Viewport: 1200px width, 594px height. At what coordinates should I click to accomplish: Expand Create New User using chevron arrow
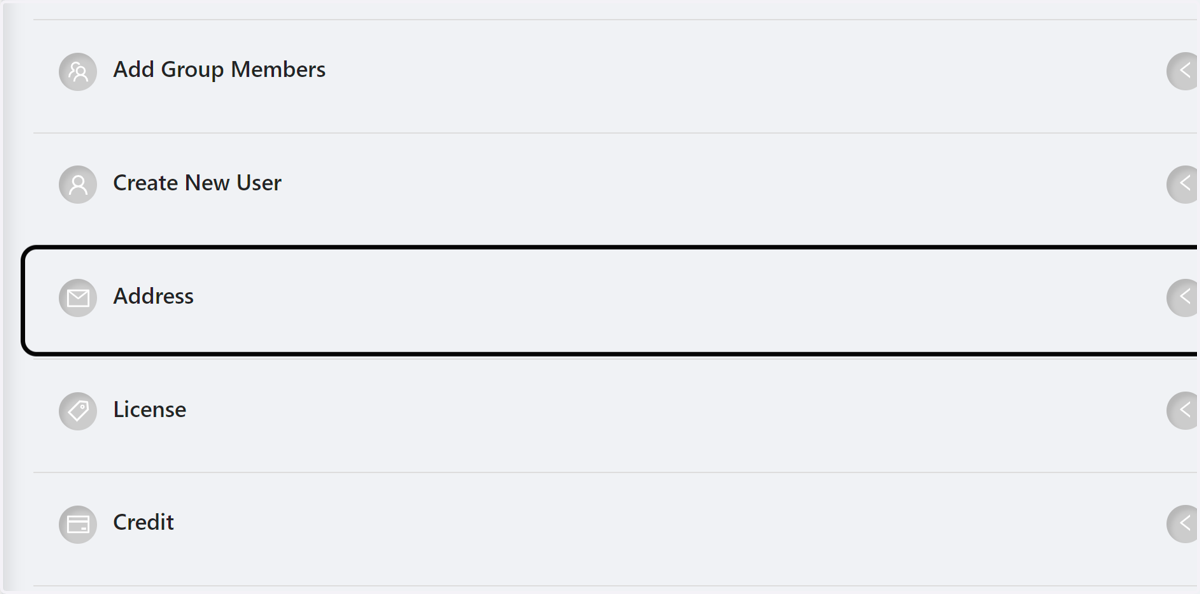coord(1184,184)
